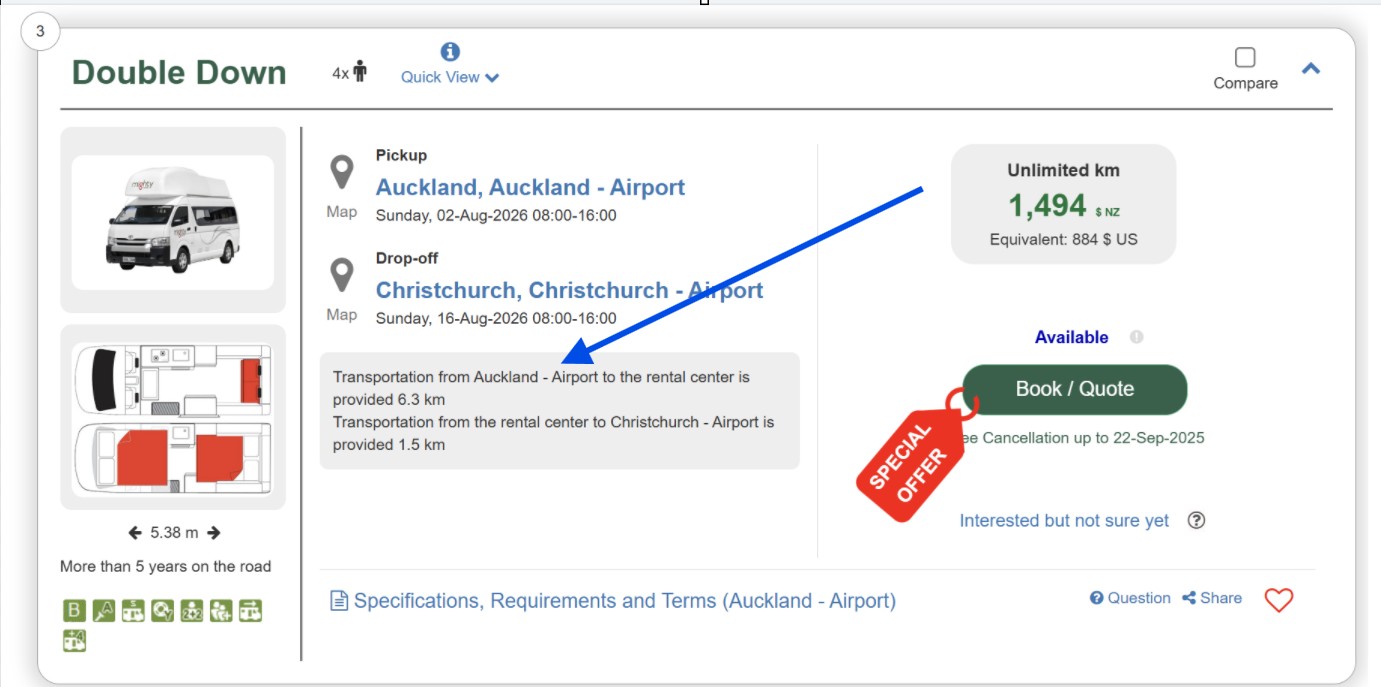Open the 'Interested but not sure yet' link
The height and width of the screenshot is (687, 1381).
point(1064,520)
